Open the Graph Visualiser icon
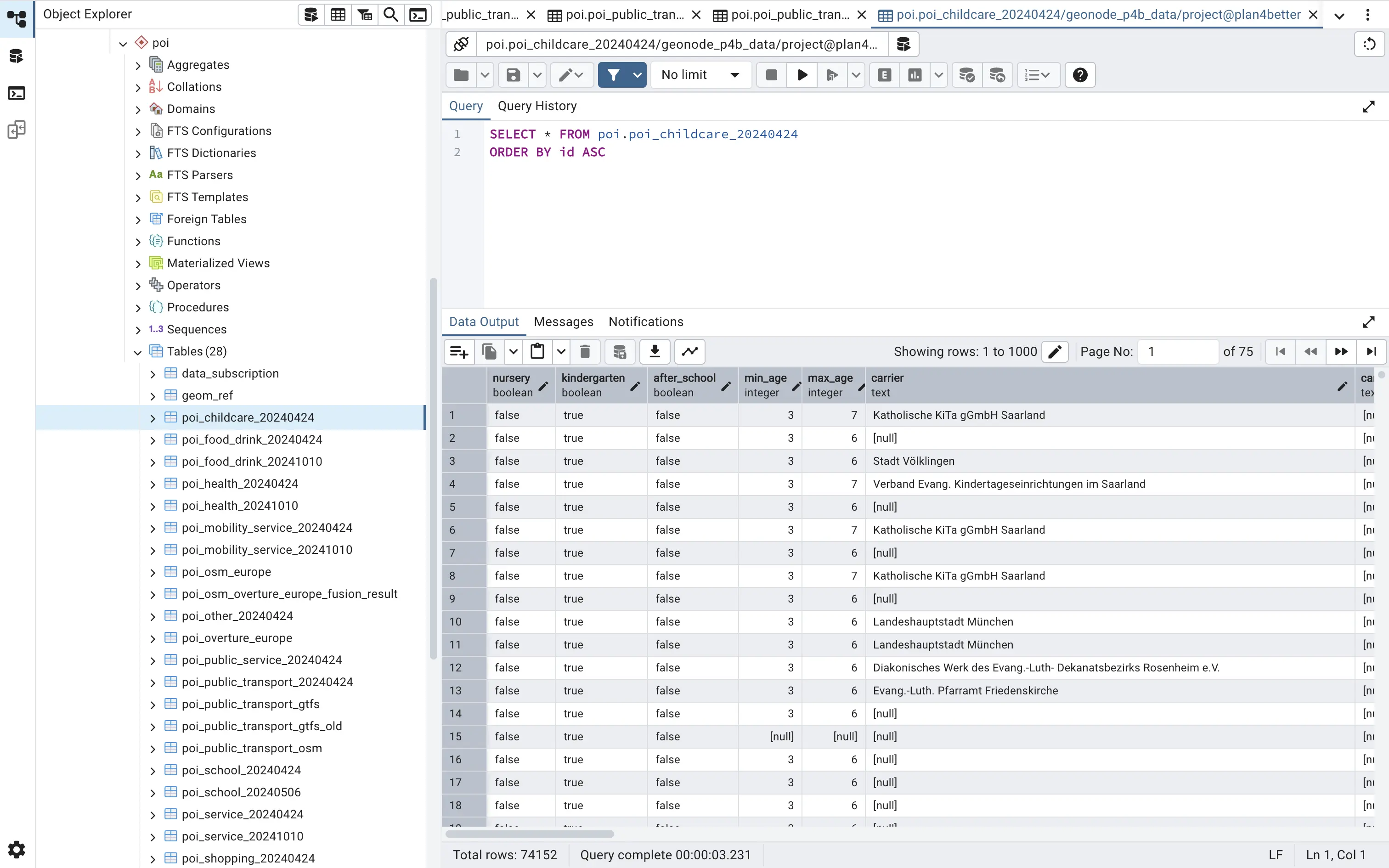 tap(690, 351)
